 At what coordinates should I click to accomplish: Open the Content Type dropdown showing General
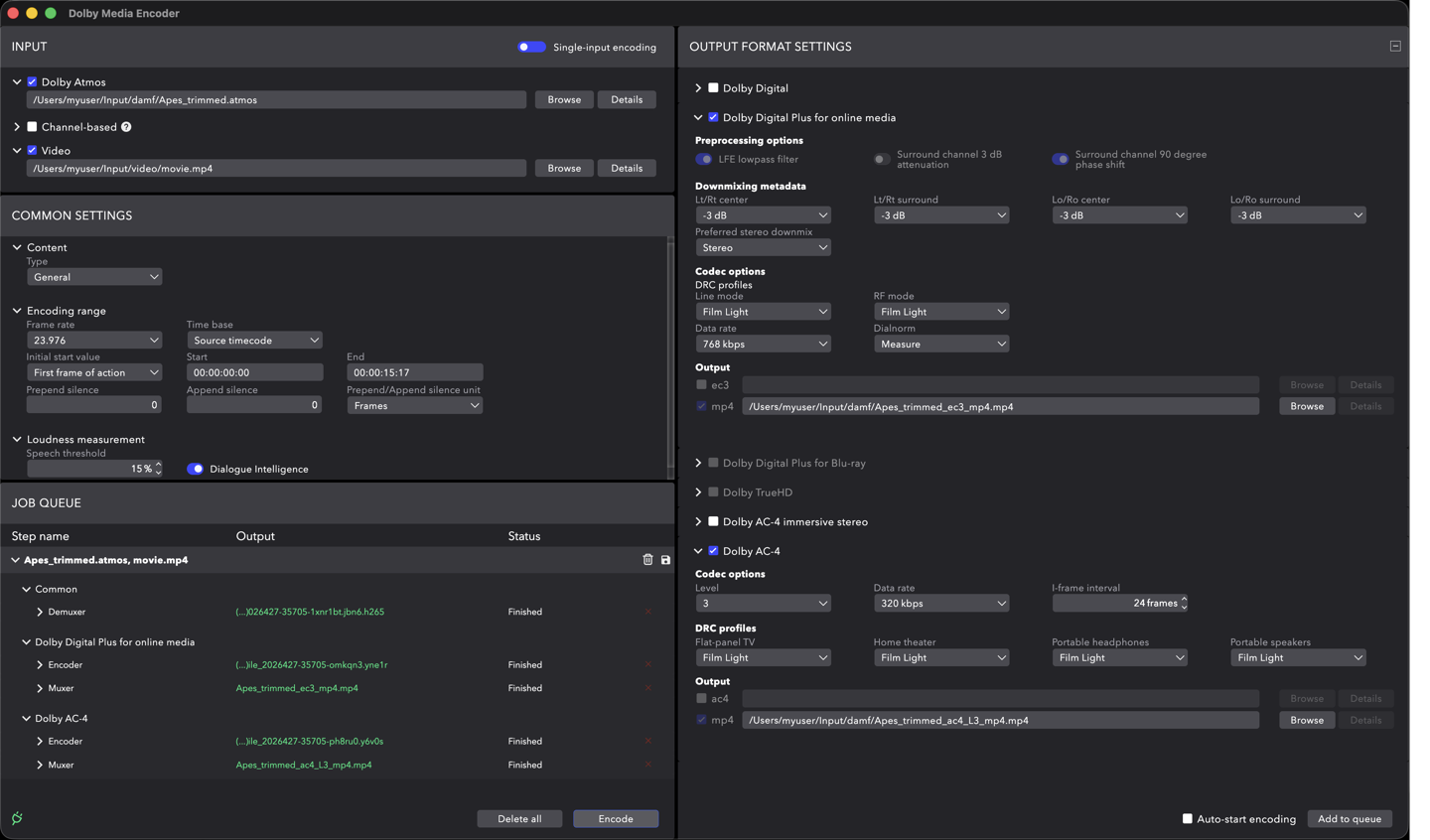click(x=94, y=277)
